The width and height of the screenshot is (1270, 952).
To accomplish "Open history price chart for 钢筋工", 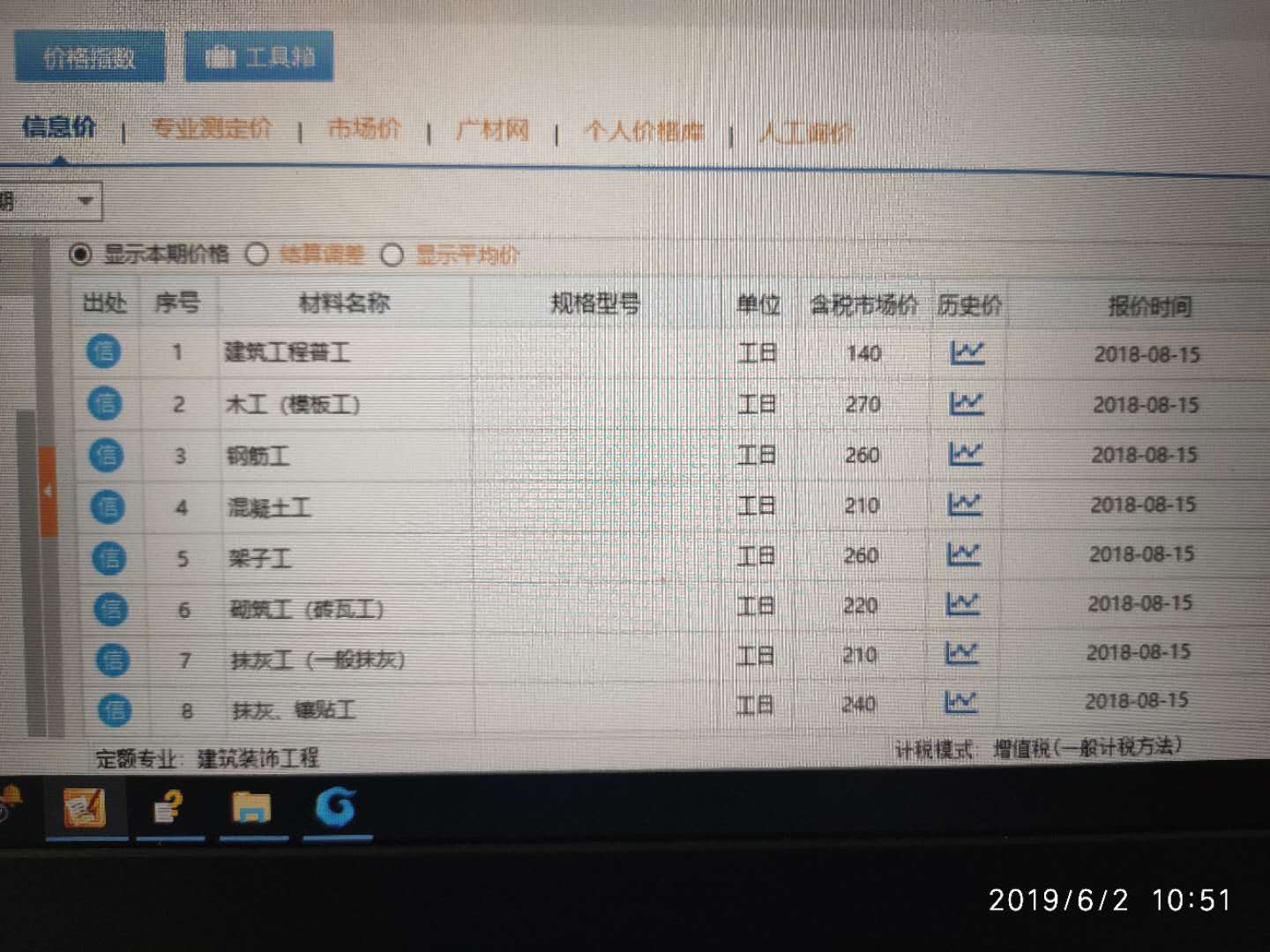I will pos(965,454).
